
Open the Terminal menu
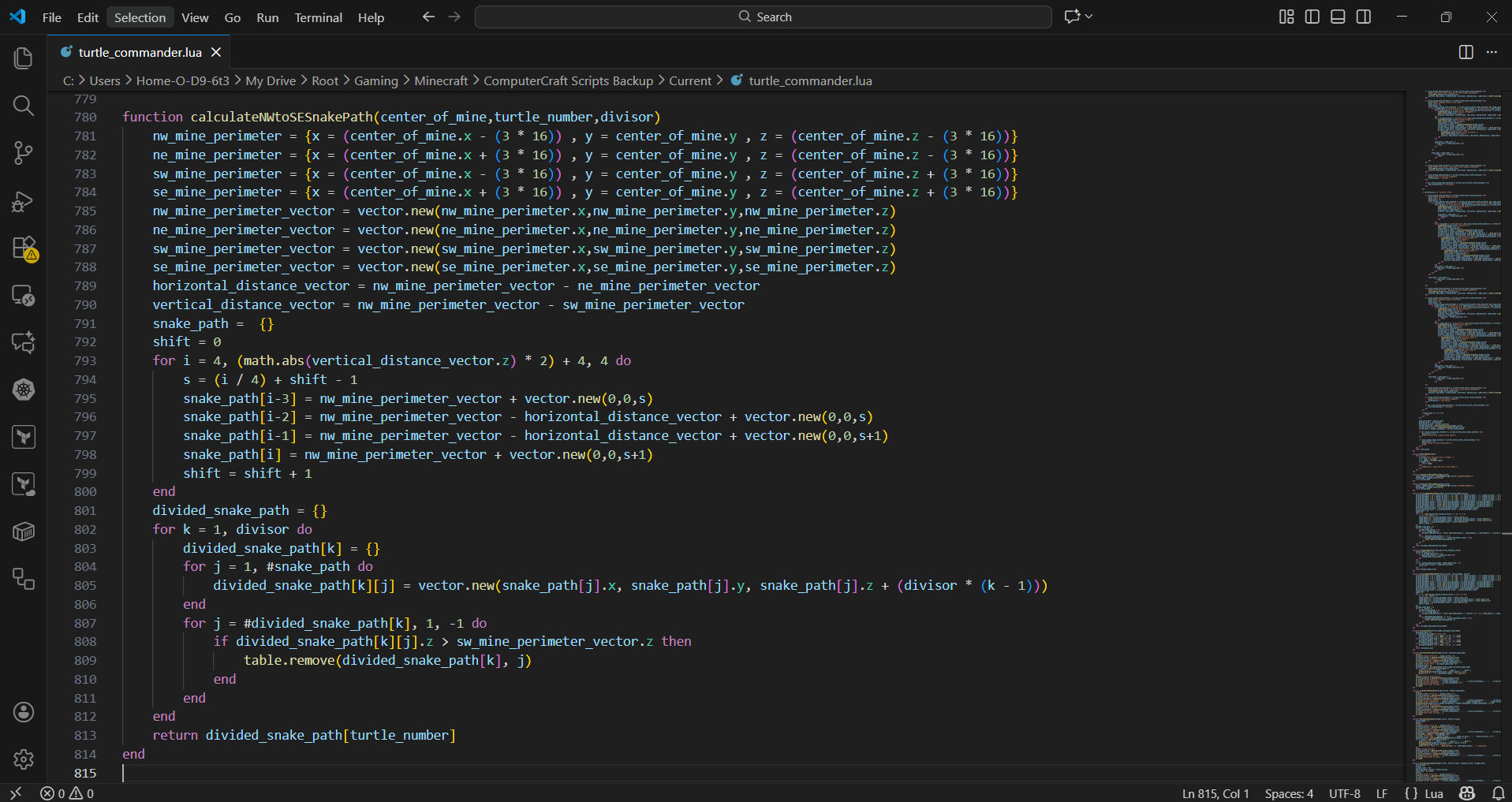point(318,17)
